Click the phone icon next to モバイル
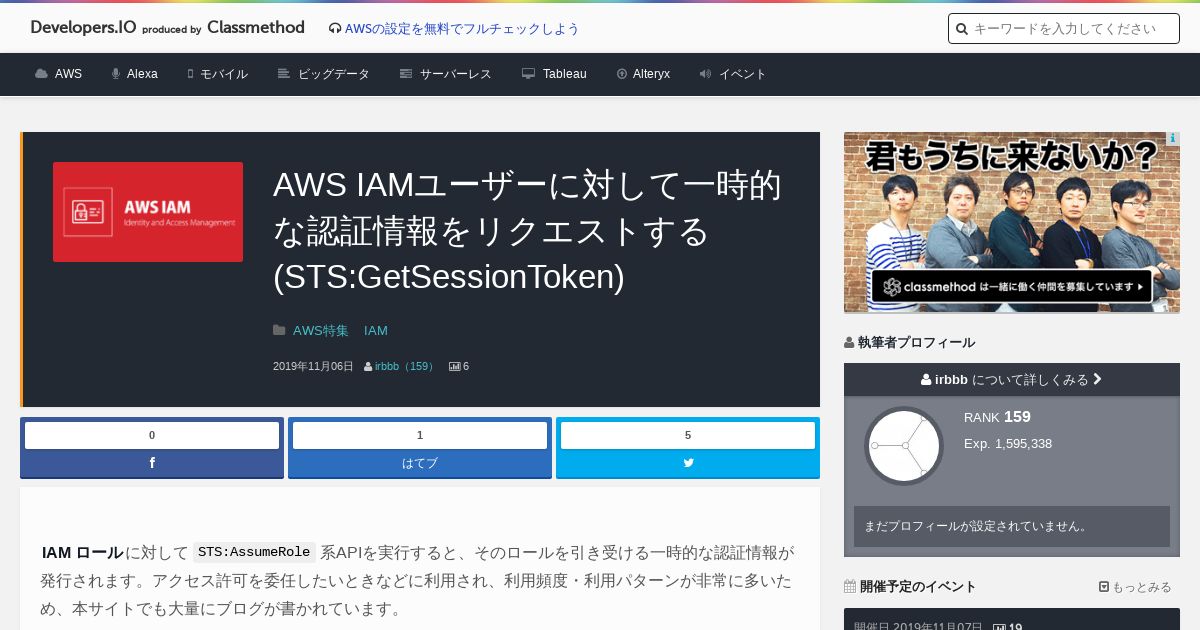This screenshot has width=1200, height=630. pos(190,74)
